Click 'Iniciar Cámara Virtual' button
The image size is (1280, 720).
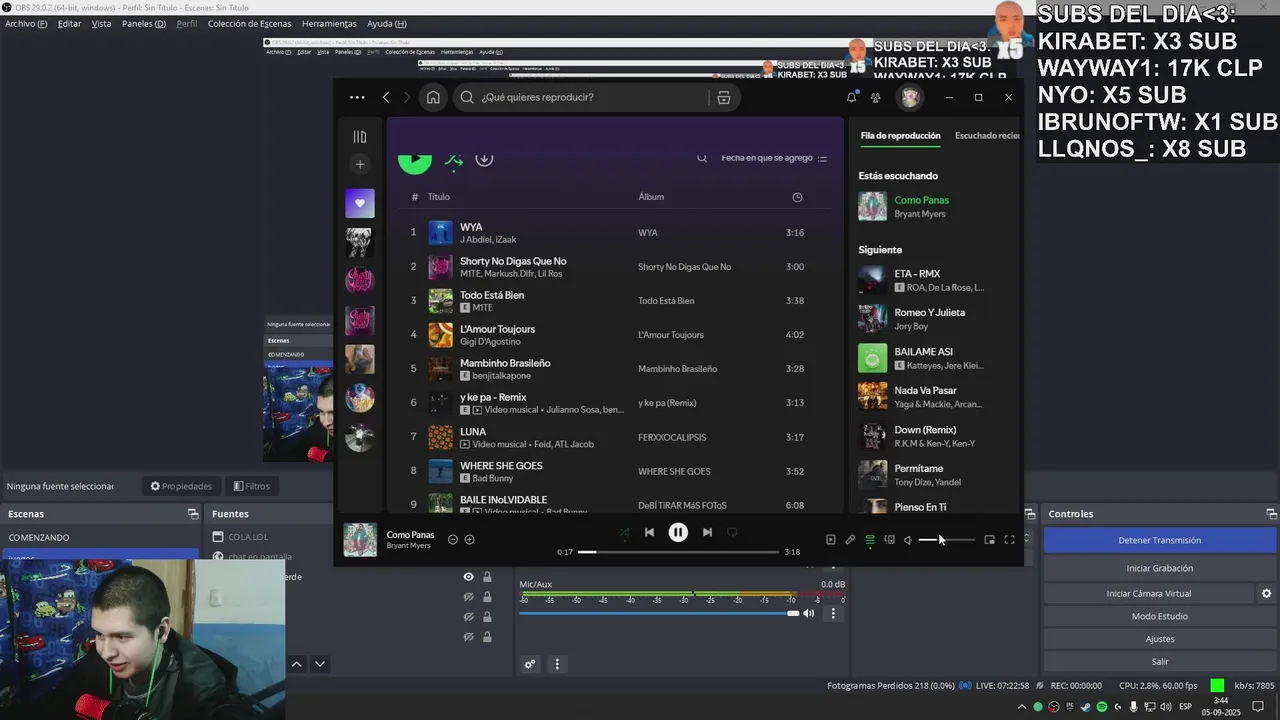pos(1148,593)
